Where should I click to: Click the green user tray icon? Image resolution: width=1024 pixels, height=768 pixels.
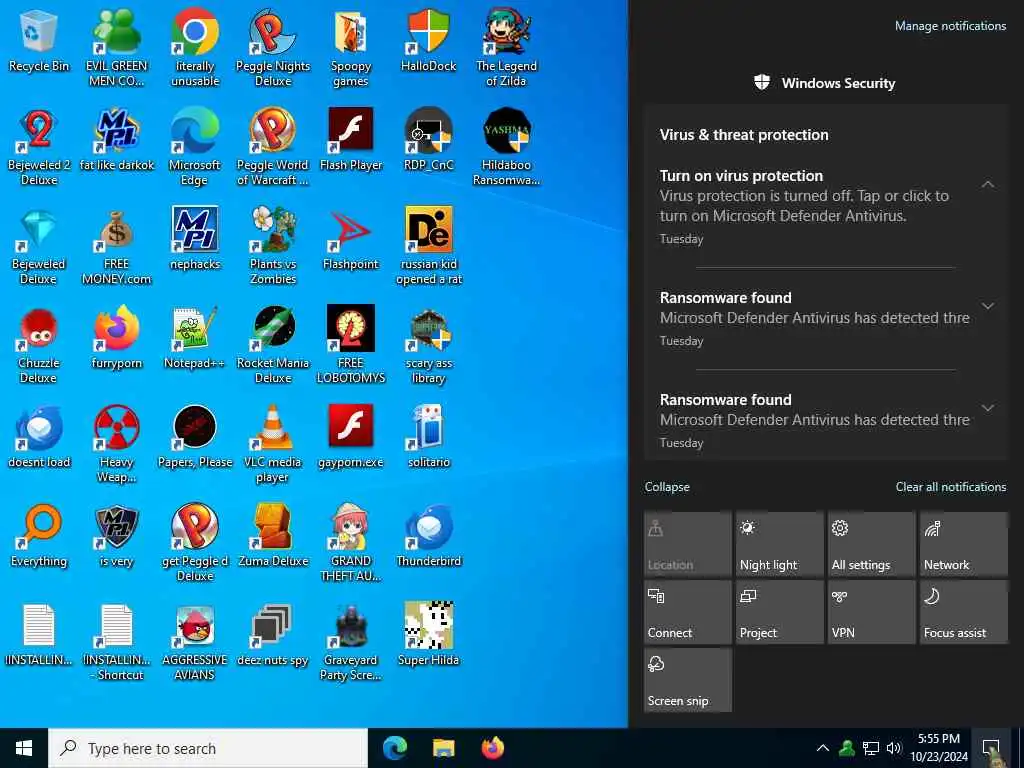[x=847, y=748]
